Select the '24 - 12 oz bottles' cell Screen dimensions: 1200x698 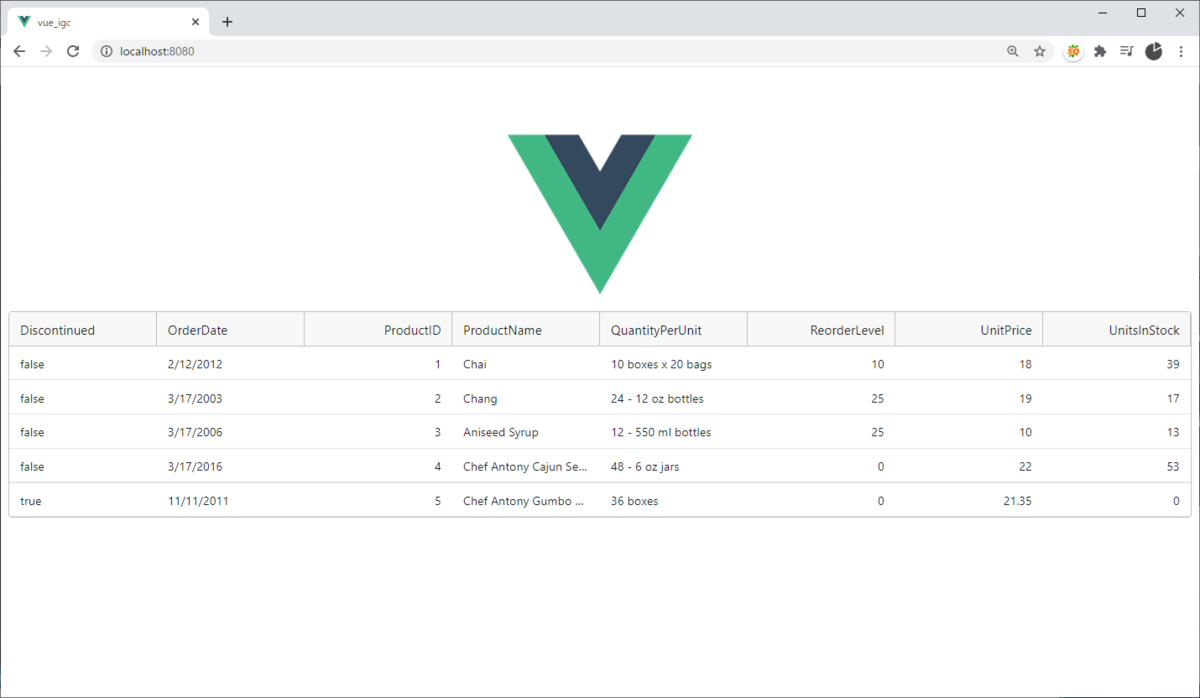(674, 398)
